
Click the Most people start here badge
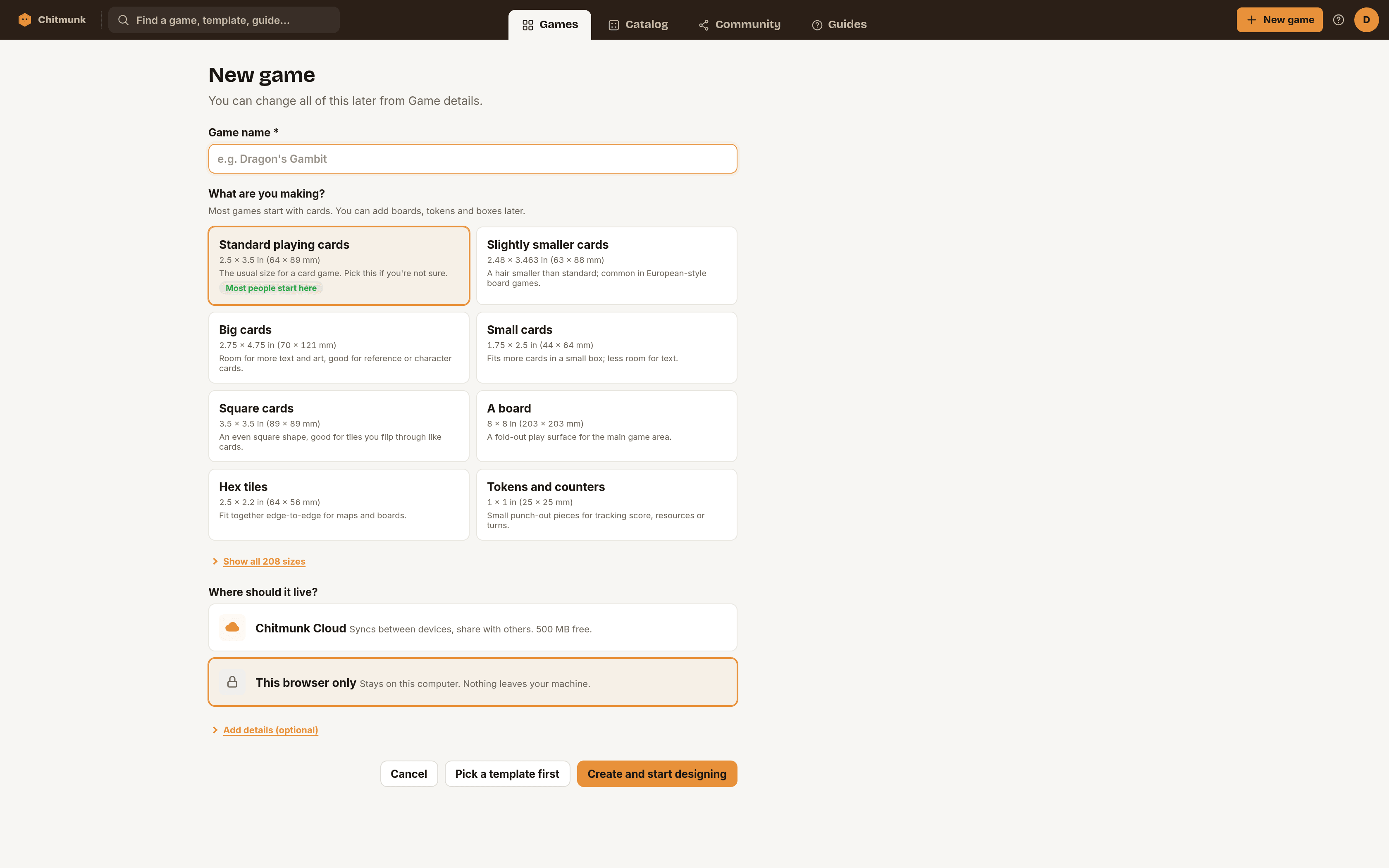(271, 288)
